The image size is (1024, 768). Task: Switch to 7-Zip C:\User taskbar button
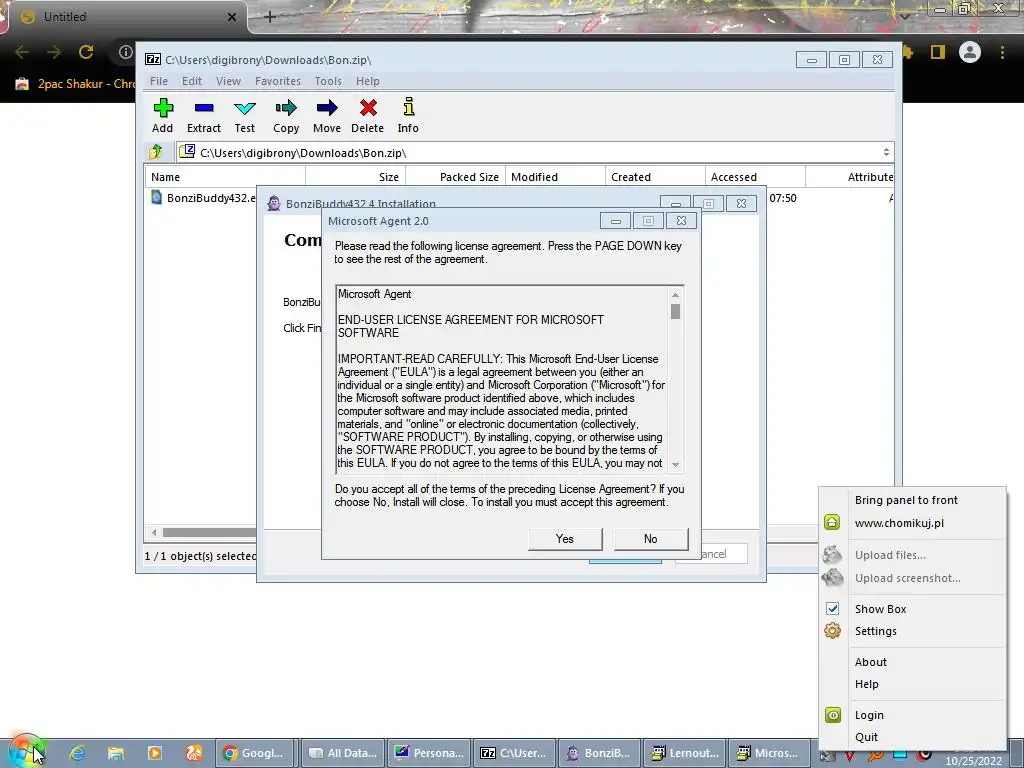coord(515,753)
